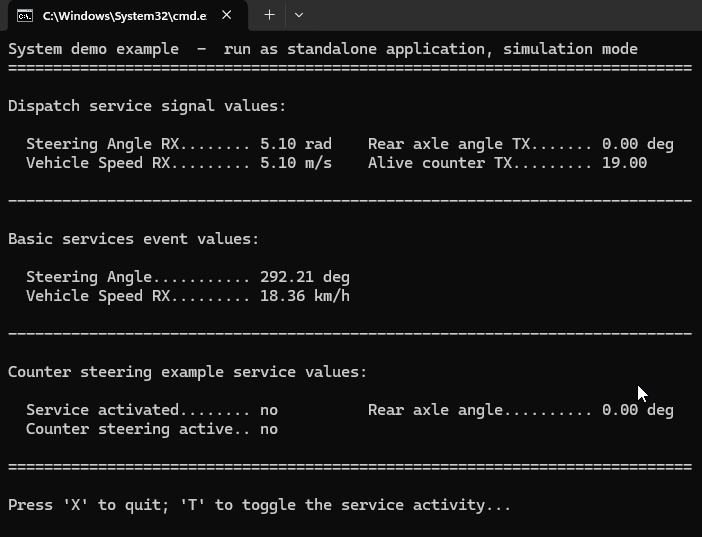This screenshot has width=702, height=537.
Task: Click the cmd icon in the tab
Action: pyautogui.click(x=25, y=16)
